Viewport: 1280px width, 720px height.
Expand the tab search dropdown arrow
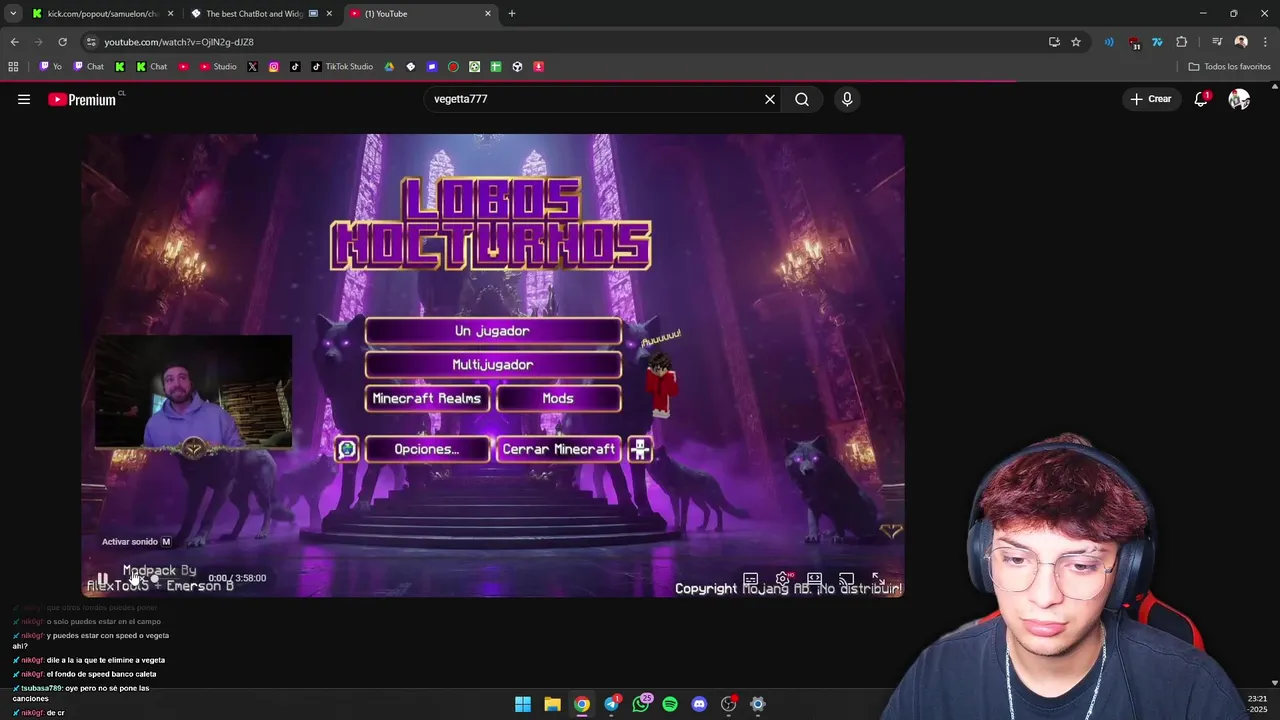(x=13, y=13)
